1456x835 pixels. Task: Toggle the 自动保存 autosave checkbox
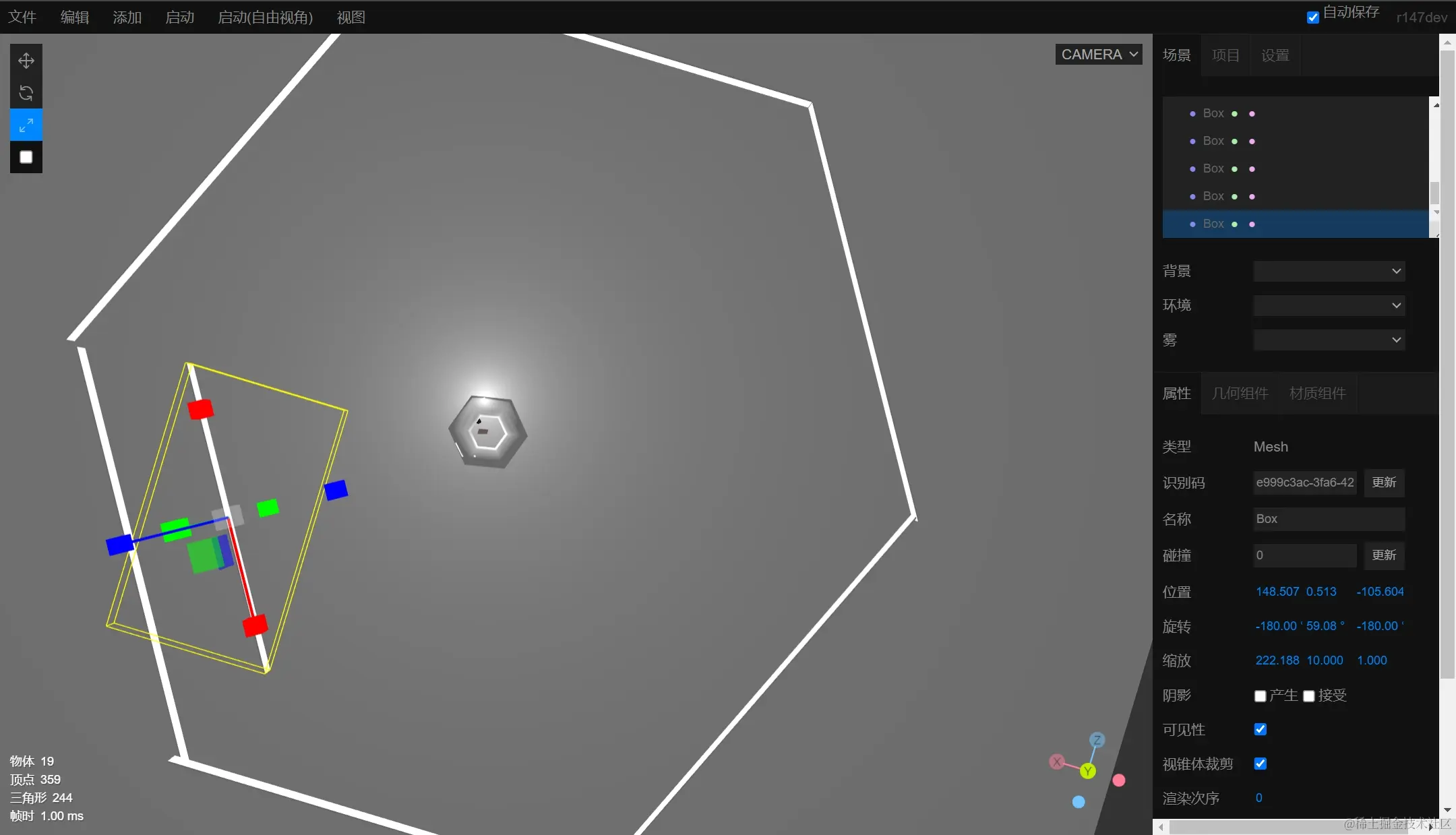pos(1313,17)
